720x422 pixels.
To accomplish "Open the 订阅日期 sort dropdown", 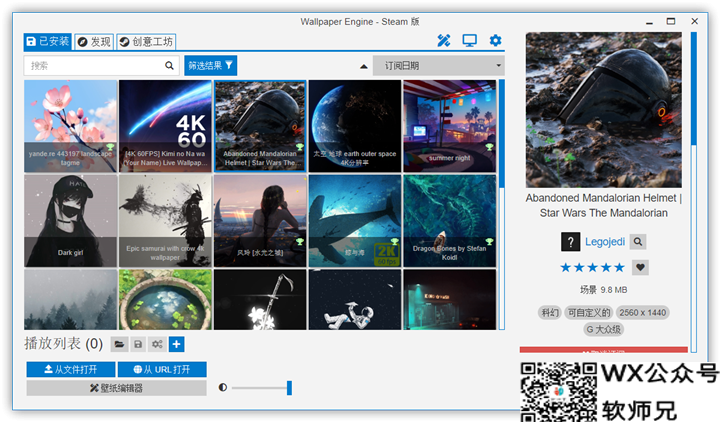I will tap(439, 66).
